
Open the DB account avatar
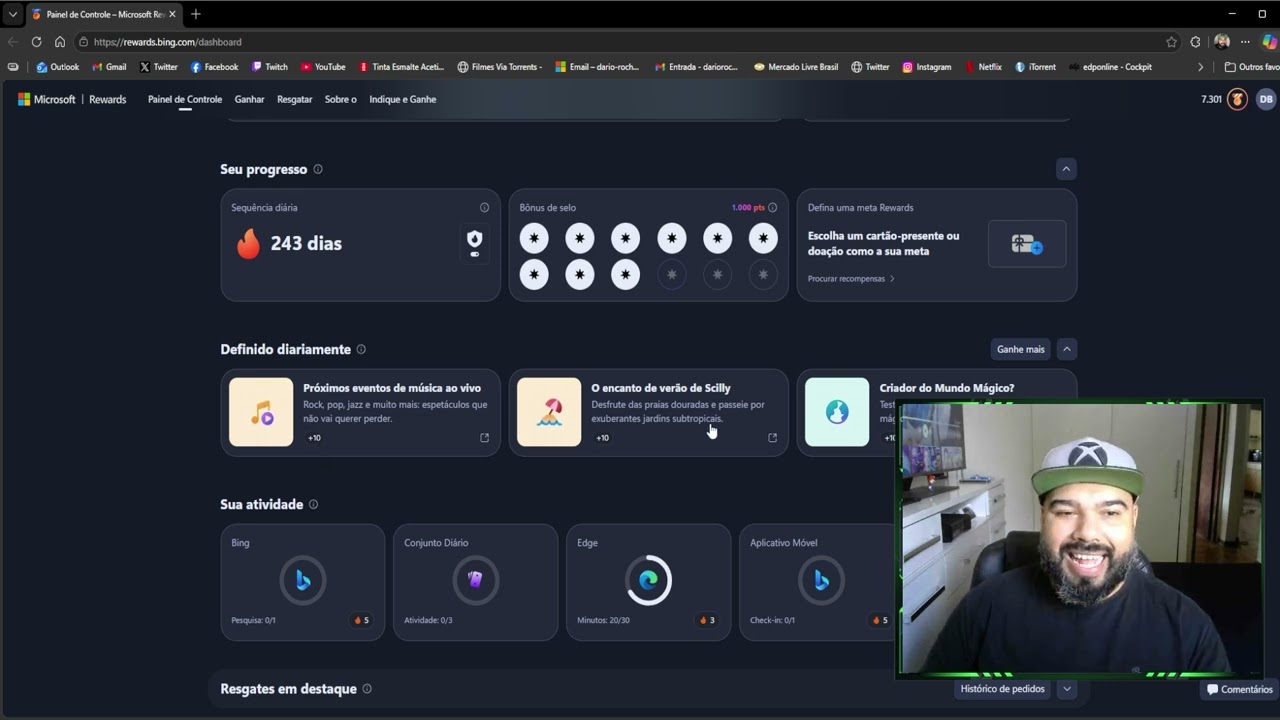[1266, 99]
